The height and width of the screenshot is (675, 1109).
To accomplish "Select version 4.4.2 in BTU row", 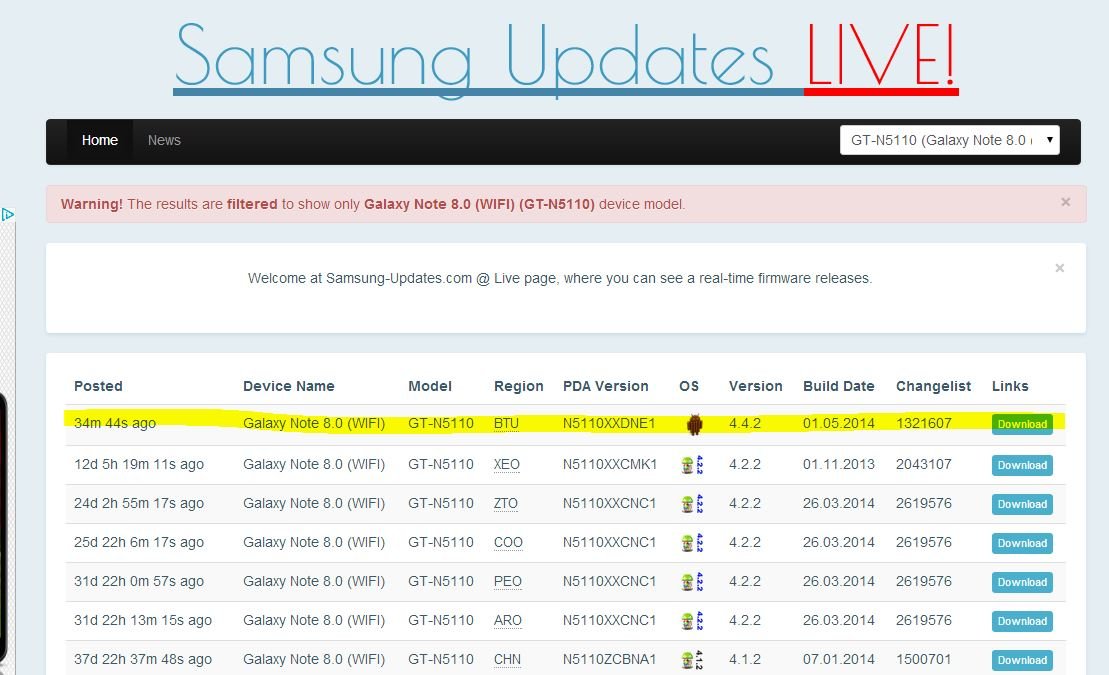I will pyautogui.click(x=745, y=423).
